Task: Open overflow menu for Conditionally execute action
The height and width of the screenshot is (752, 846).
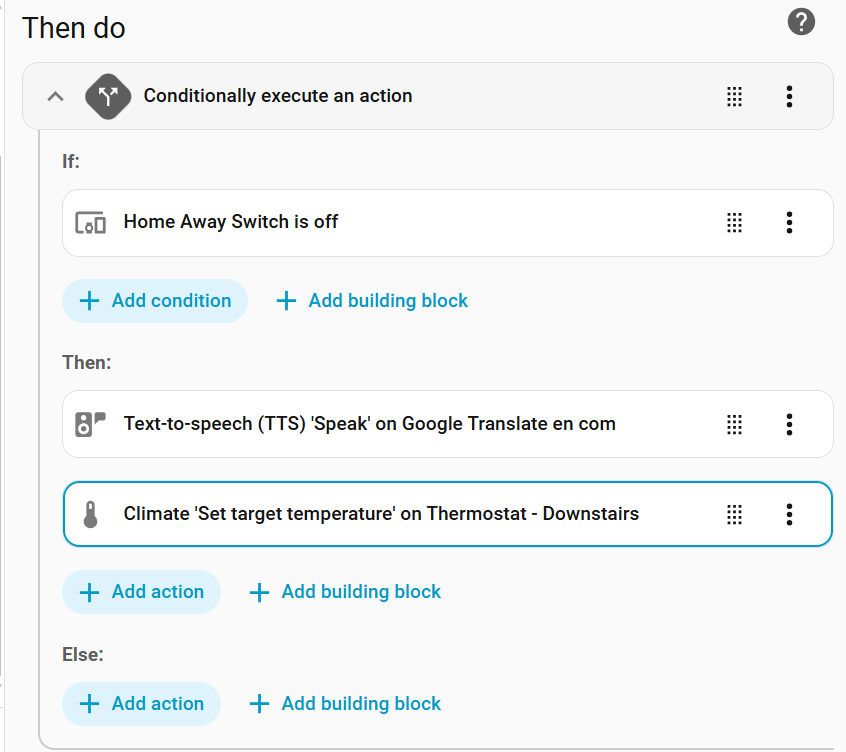Action: 789,96
